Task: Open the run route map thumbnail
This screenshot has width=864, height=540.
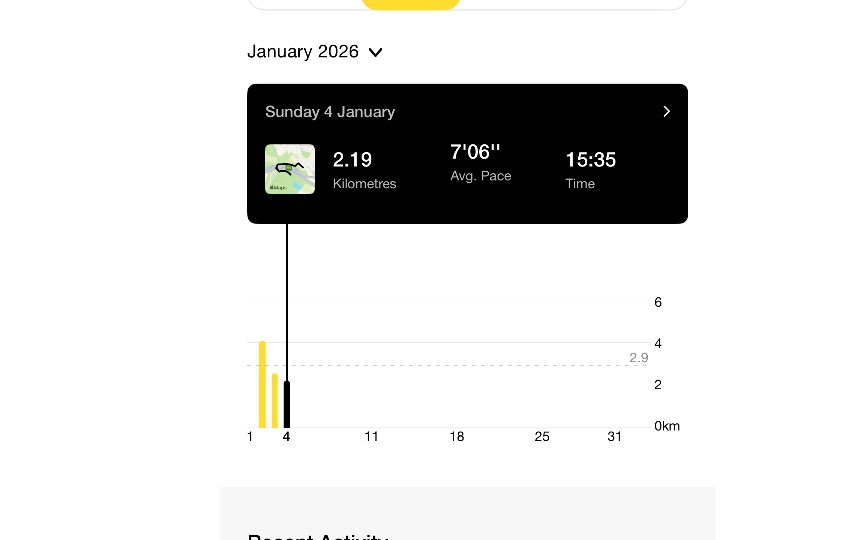Action: click(290, 169)
